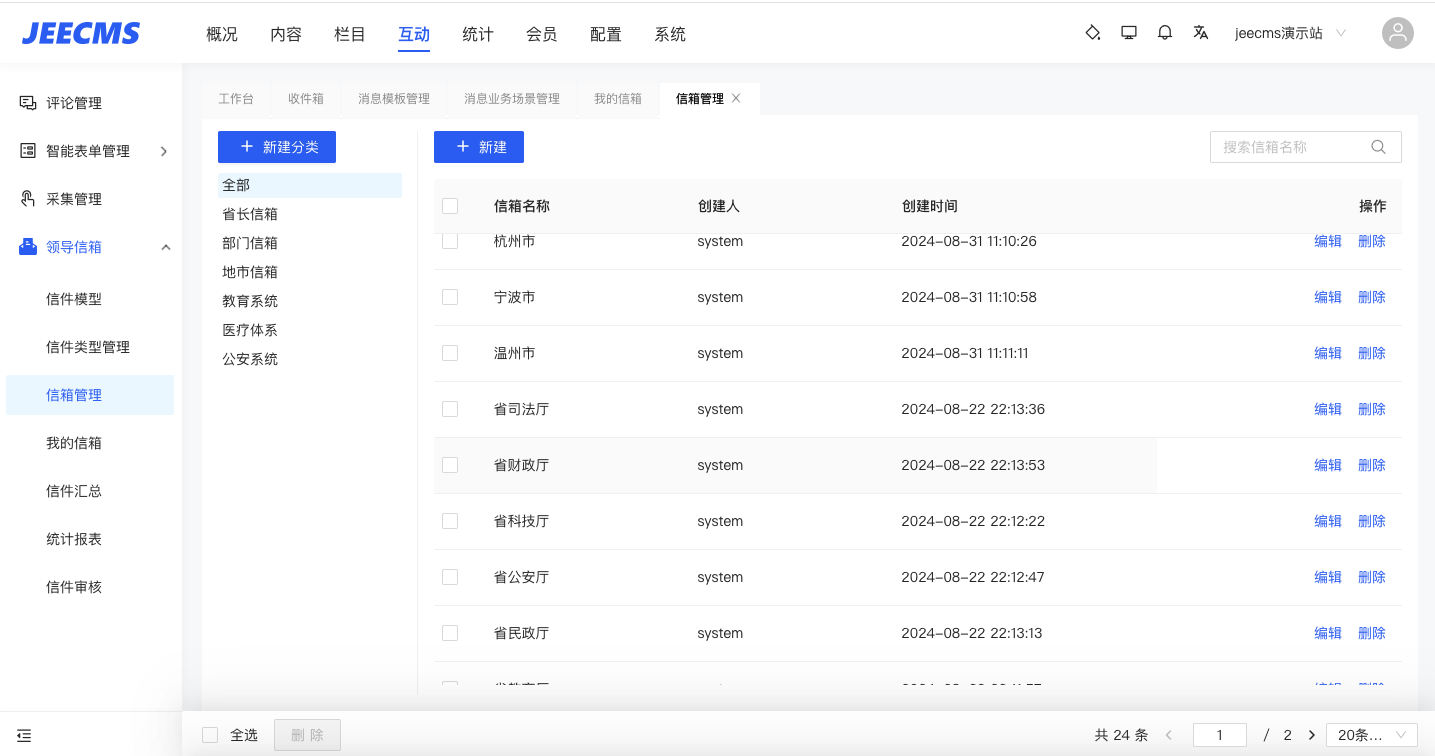
Task: Select 教育系统 category in the list
Action: tap(250, 301)
